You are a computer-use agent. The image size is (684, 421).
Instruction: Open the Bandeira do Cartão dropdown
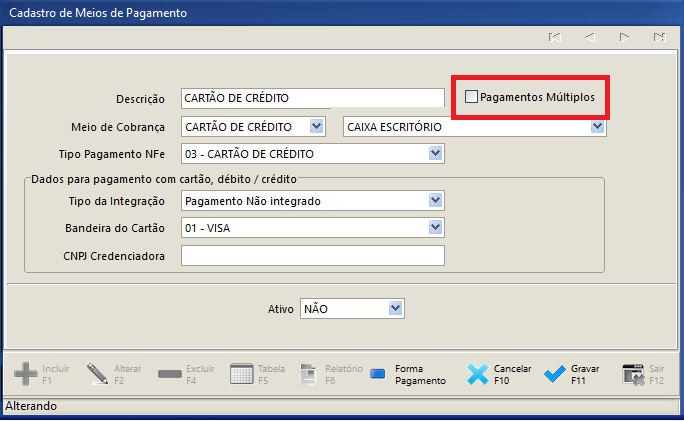(x=435, y=227)
